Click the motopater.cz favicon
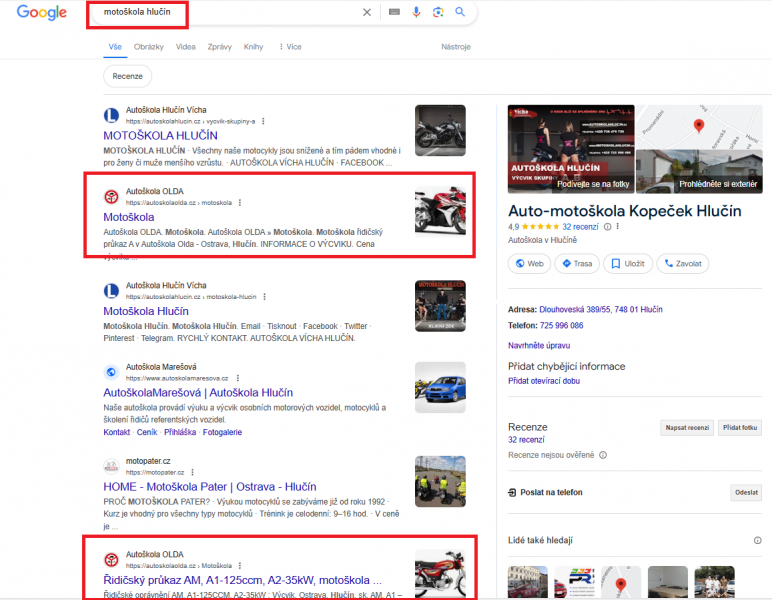772x600 pixels. 111,466
